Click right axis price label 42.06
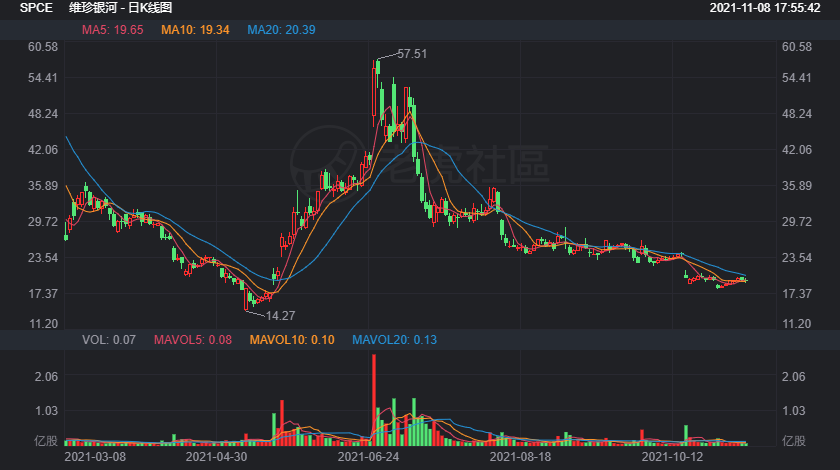Screen dimensions: 840x470 point(797,150)
